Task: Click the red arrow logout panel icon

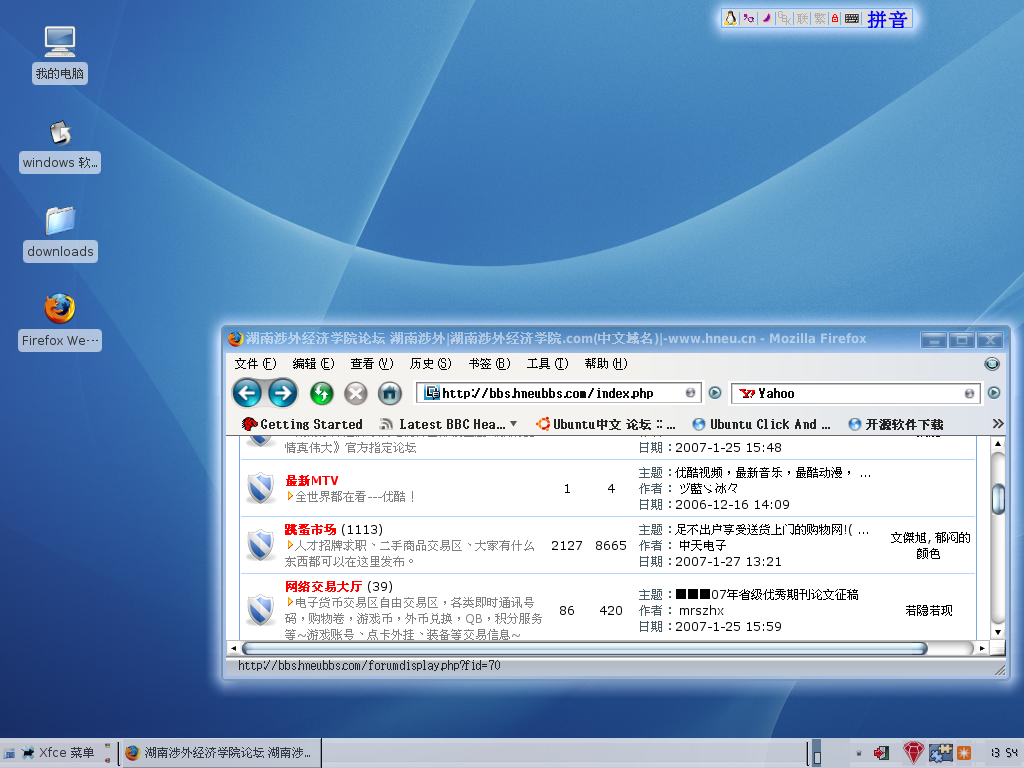Action: (x=881, y=753)
